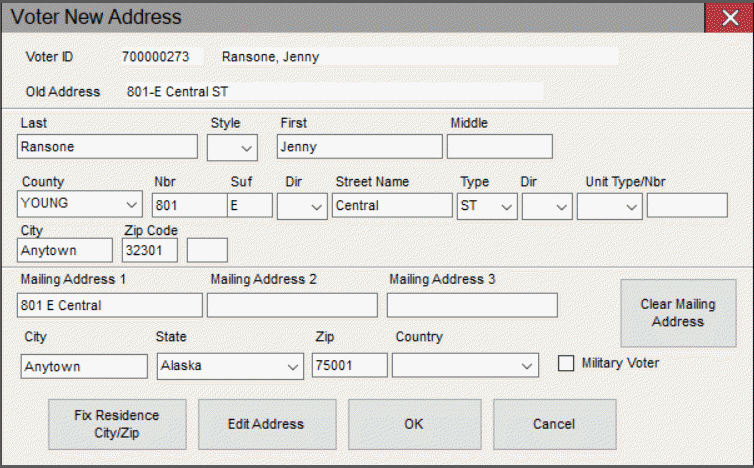754x468 pixels.
Task: Expand the Country dropdown
Action: point(465,366)
